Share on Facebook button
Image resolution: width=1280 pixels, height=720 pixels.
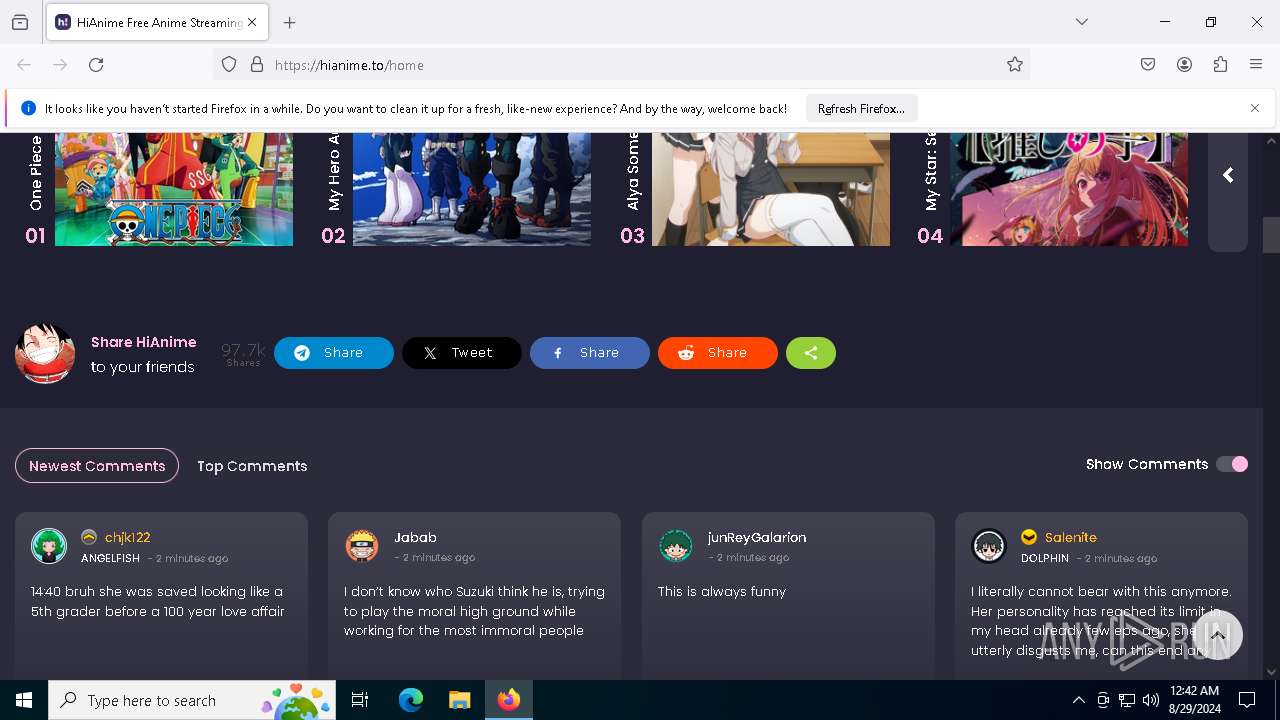(590, 353)
